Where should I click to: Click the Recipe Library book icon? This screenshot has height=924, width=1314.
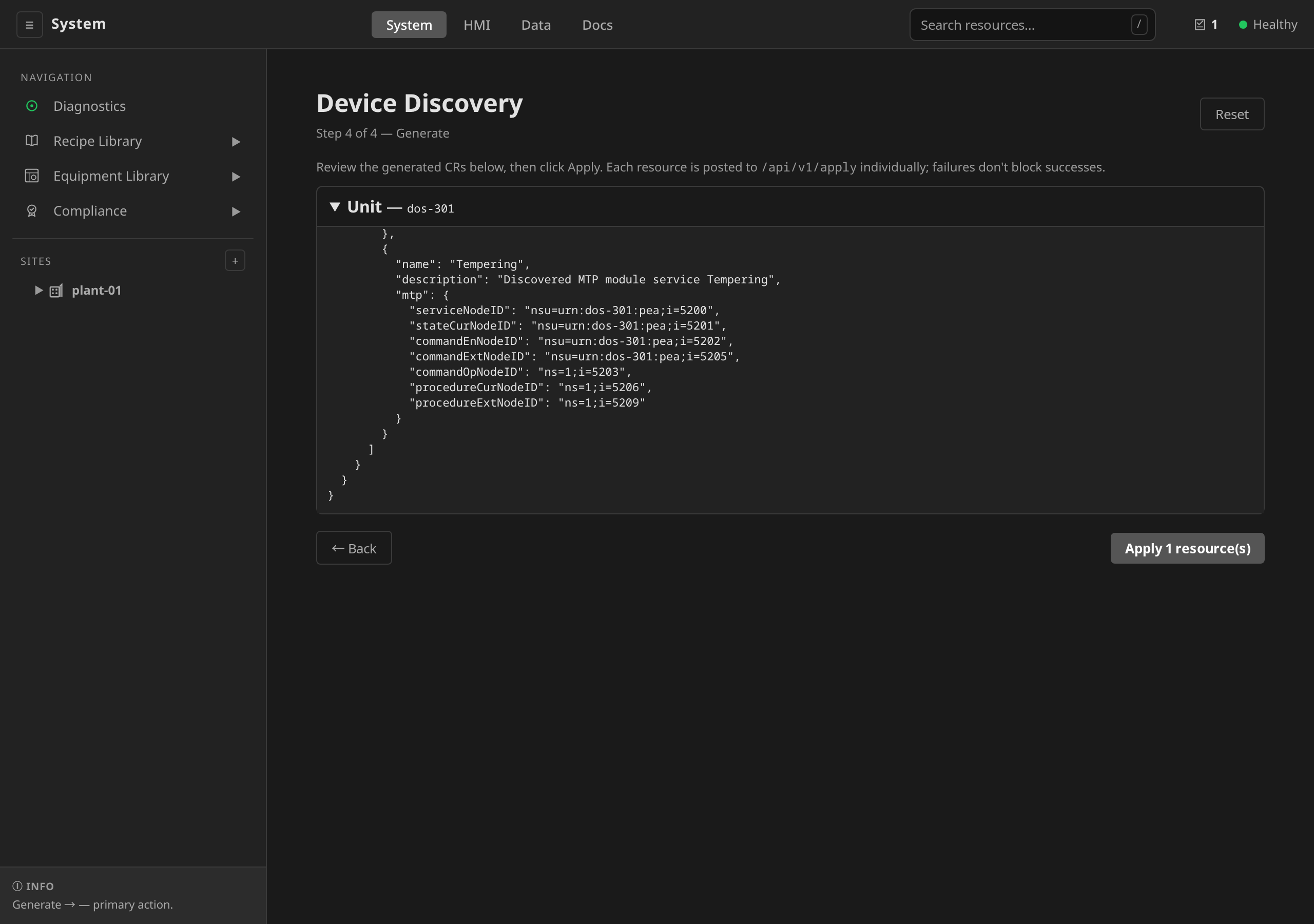[x=32, y=141]
